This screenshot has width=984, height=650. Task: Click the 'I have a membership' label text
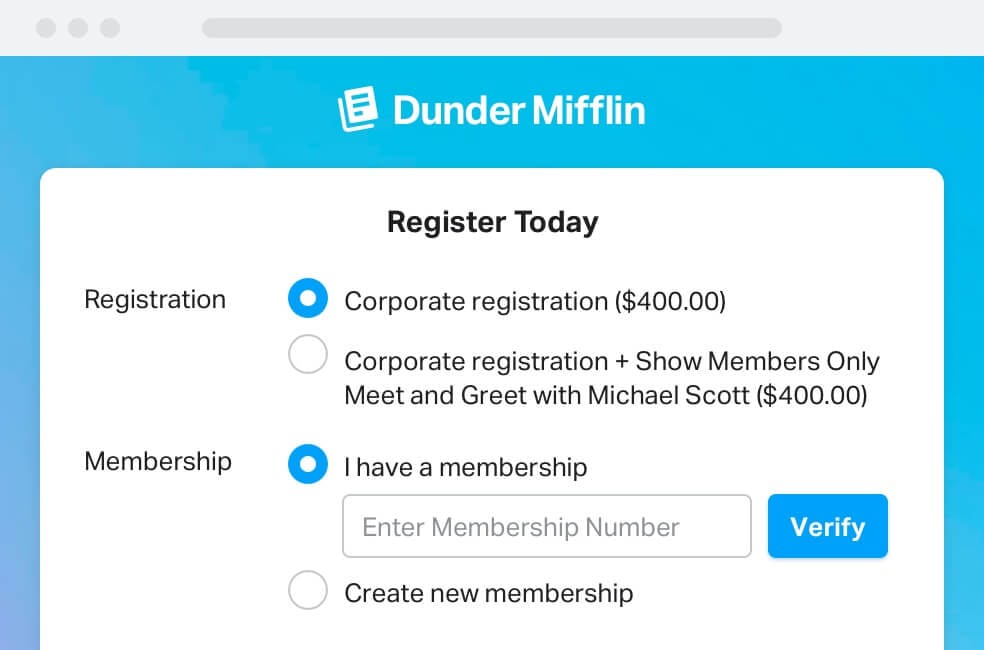coord(465,467)
